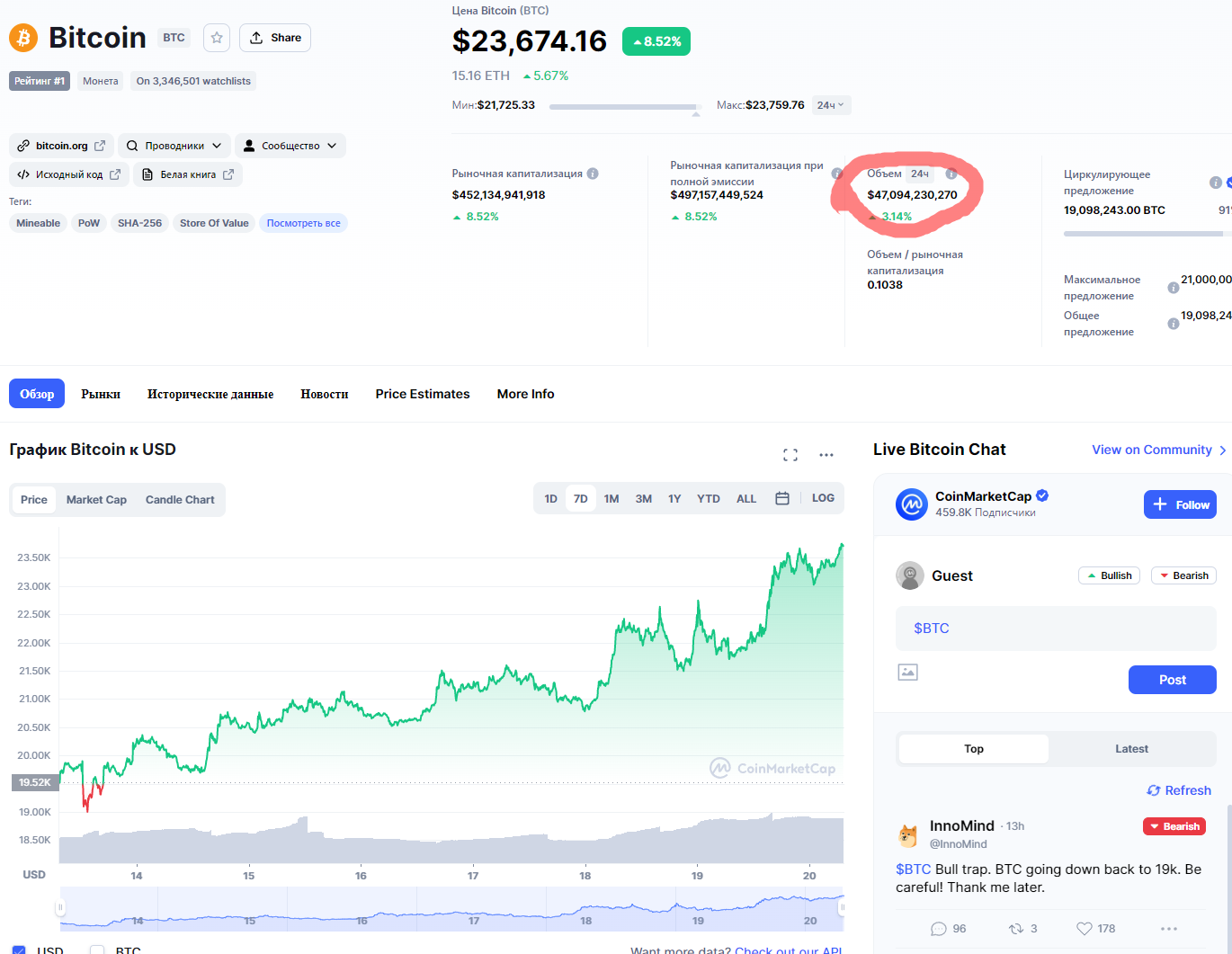The width and height of the screenshot is (1232, 954).
Task: Select the Candle Chart tab
Action: tap(180, 500)
